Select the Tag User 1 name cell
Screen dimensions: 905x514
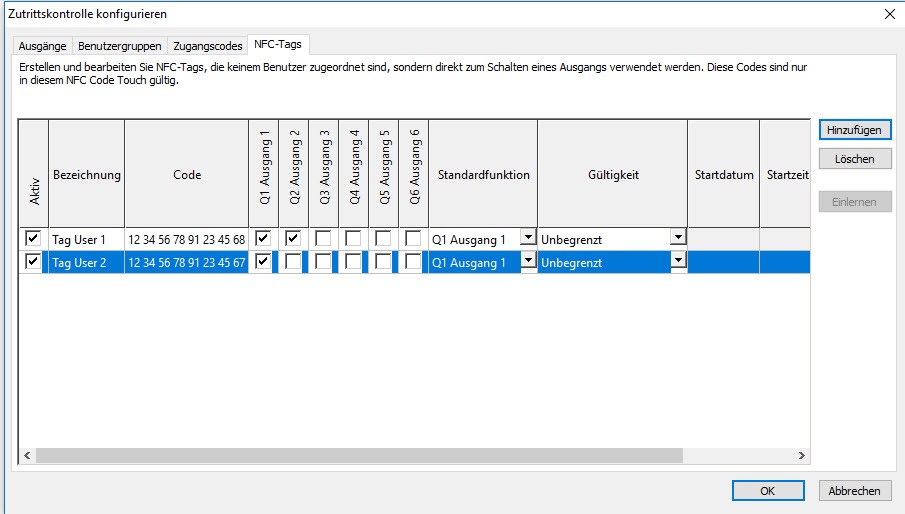[87, 239]
